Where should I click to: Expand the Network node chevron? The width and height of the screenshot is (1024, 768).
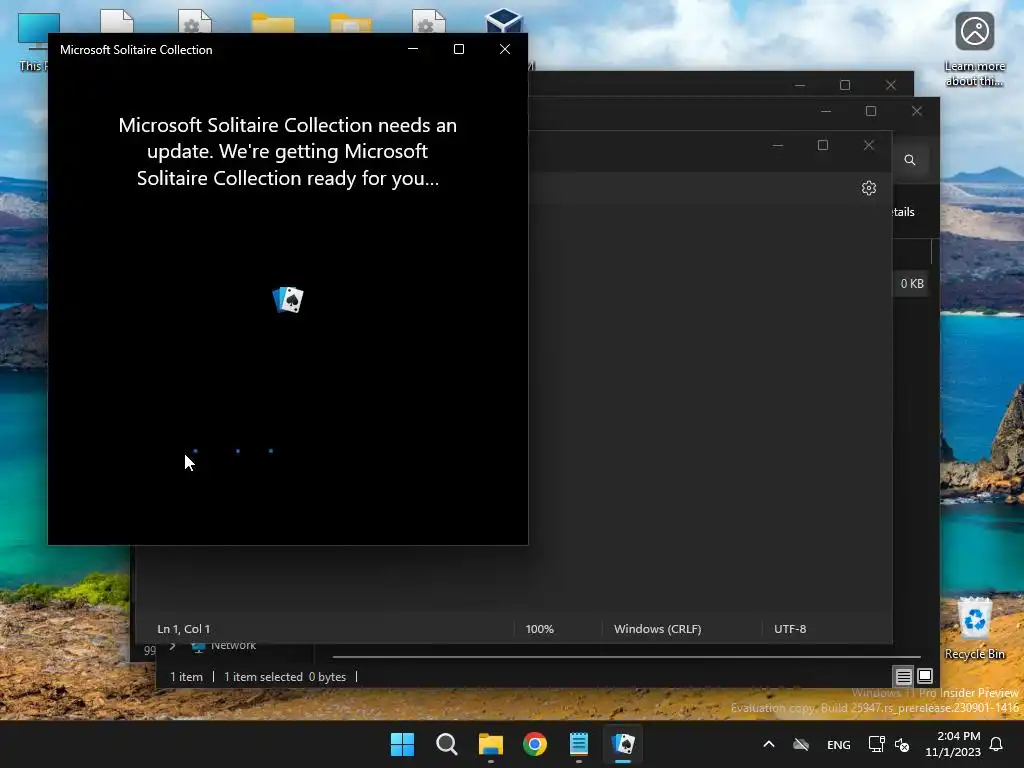click(x=172, y=647)
